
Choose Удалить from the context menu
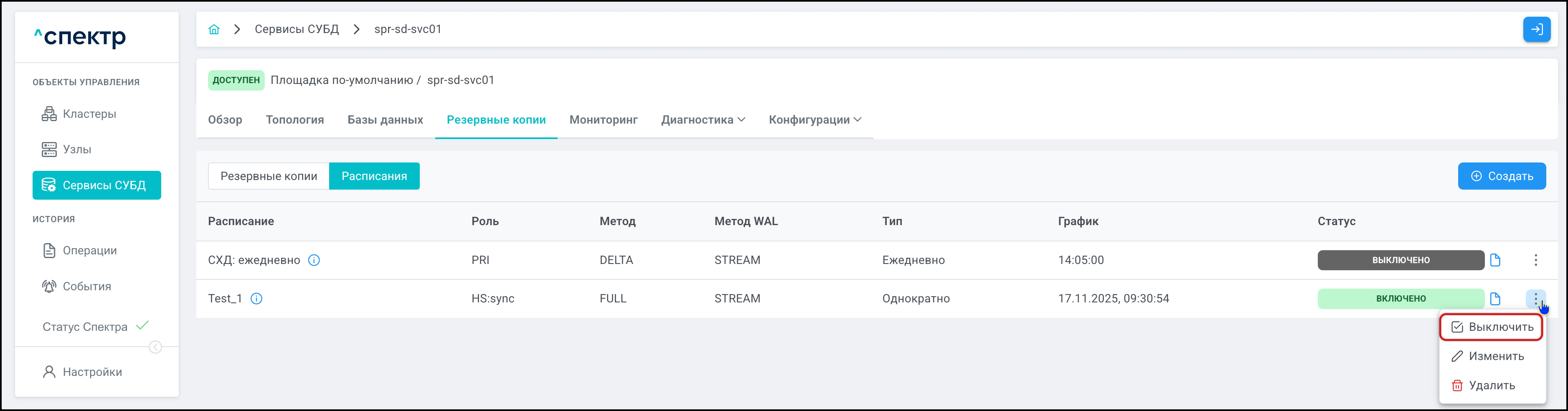tap(1491, 386)
